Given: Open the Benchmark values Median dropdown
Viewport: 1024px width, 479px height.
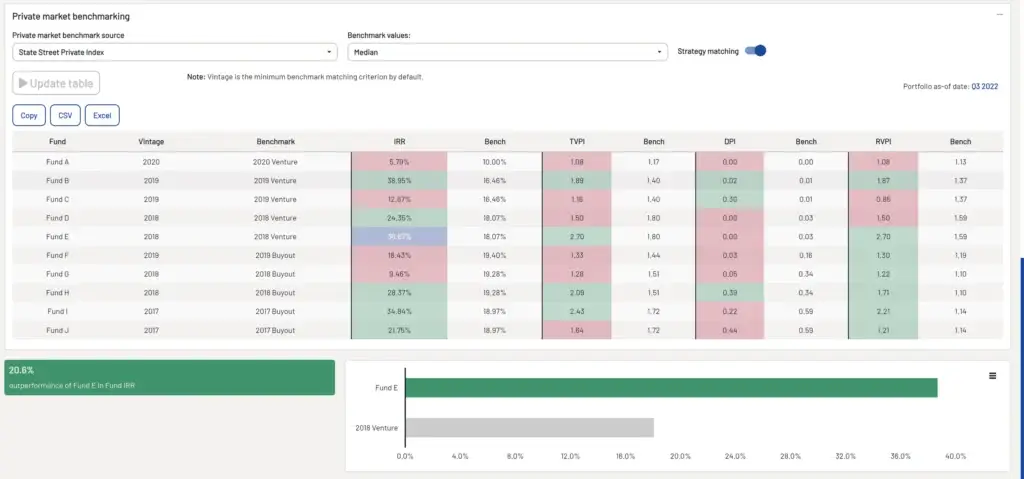Looking at the screenshot, I should 507,52.
